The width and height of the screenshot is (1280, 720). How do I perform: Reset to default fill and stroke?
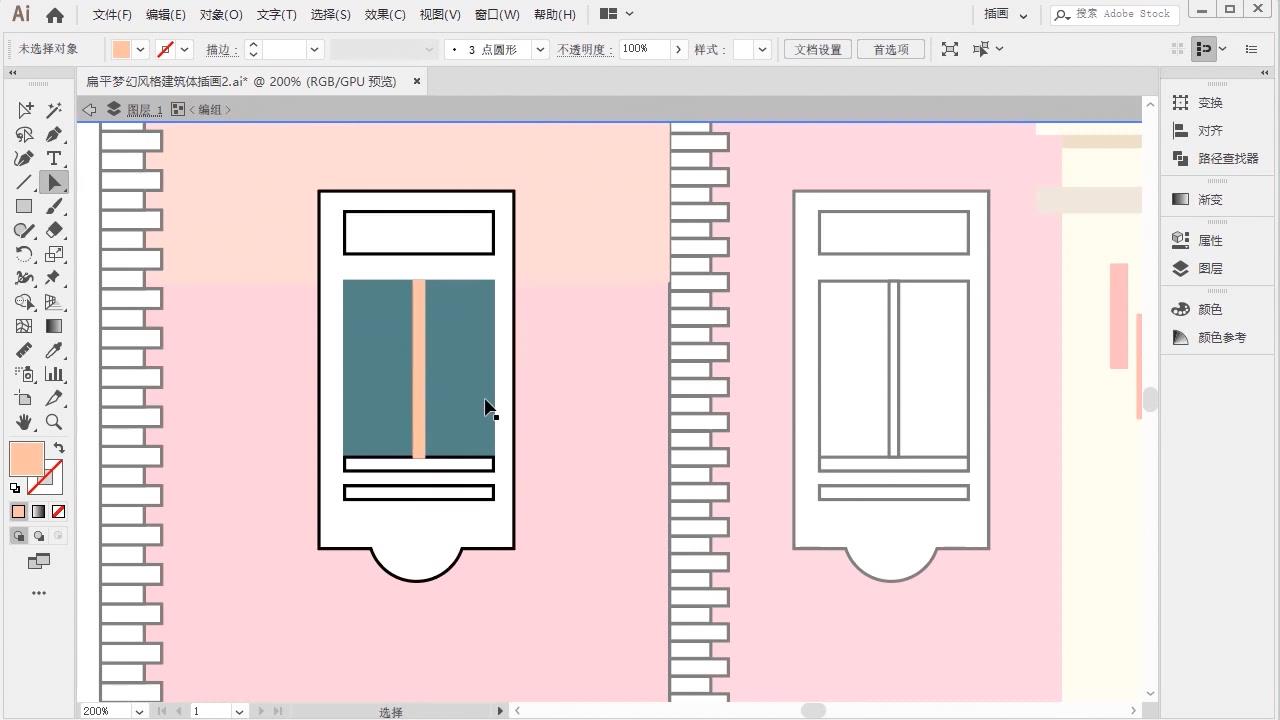[15, 488]
